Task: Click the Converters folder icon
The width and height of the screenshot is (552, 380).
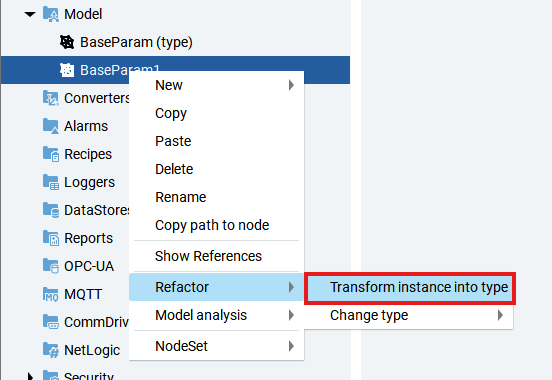Action: (51, 98)
